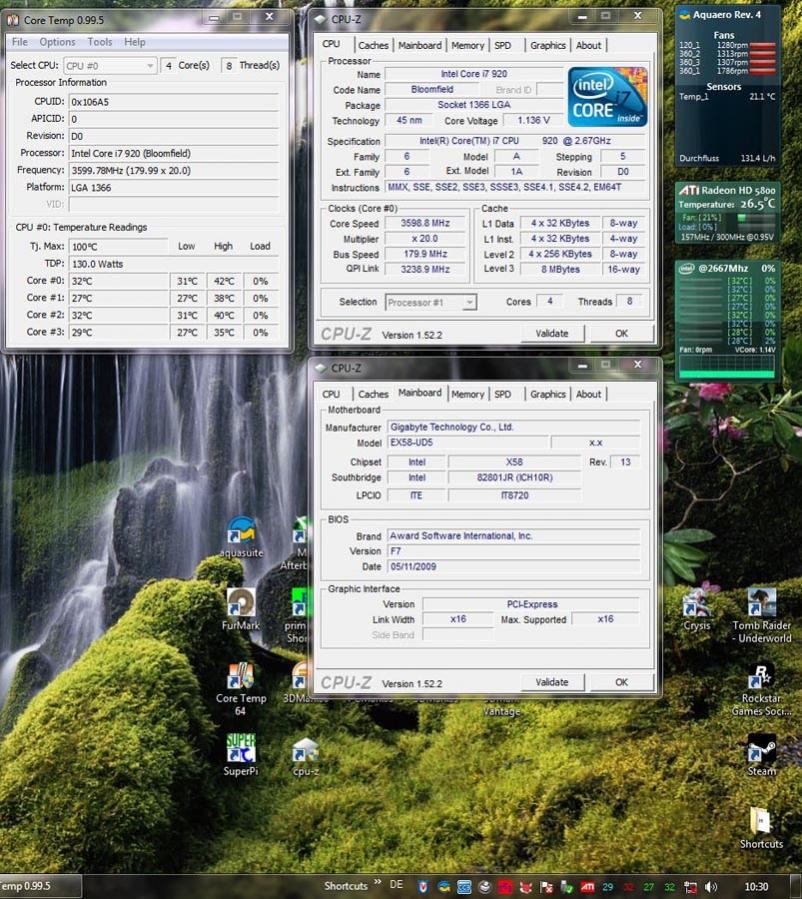Click OK in bottom CPU-Z window
802x899 pixels.
[621, 682]
